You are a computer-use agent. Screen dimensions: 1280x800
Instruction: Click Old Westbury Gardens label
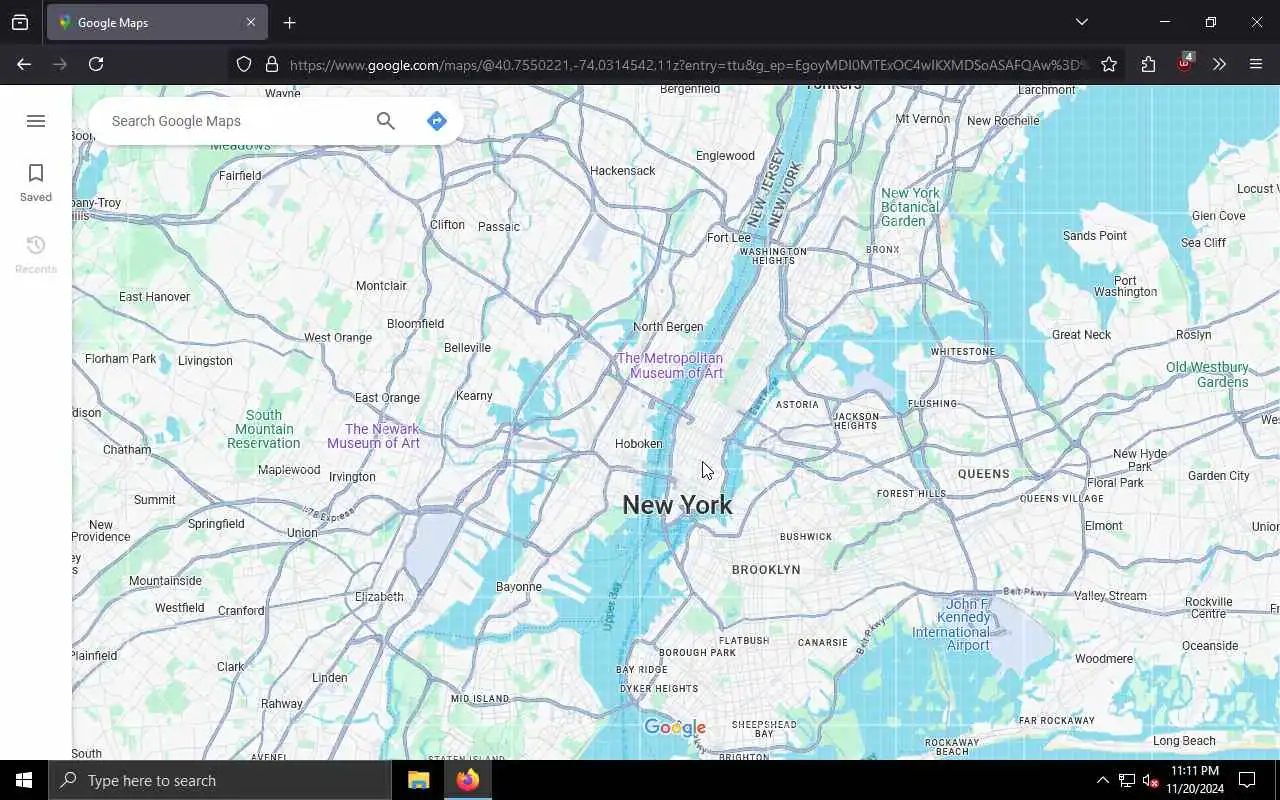(1207, 374)
